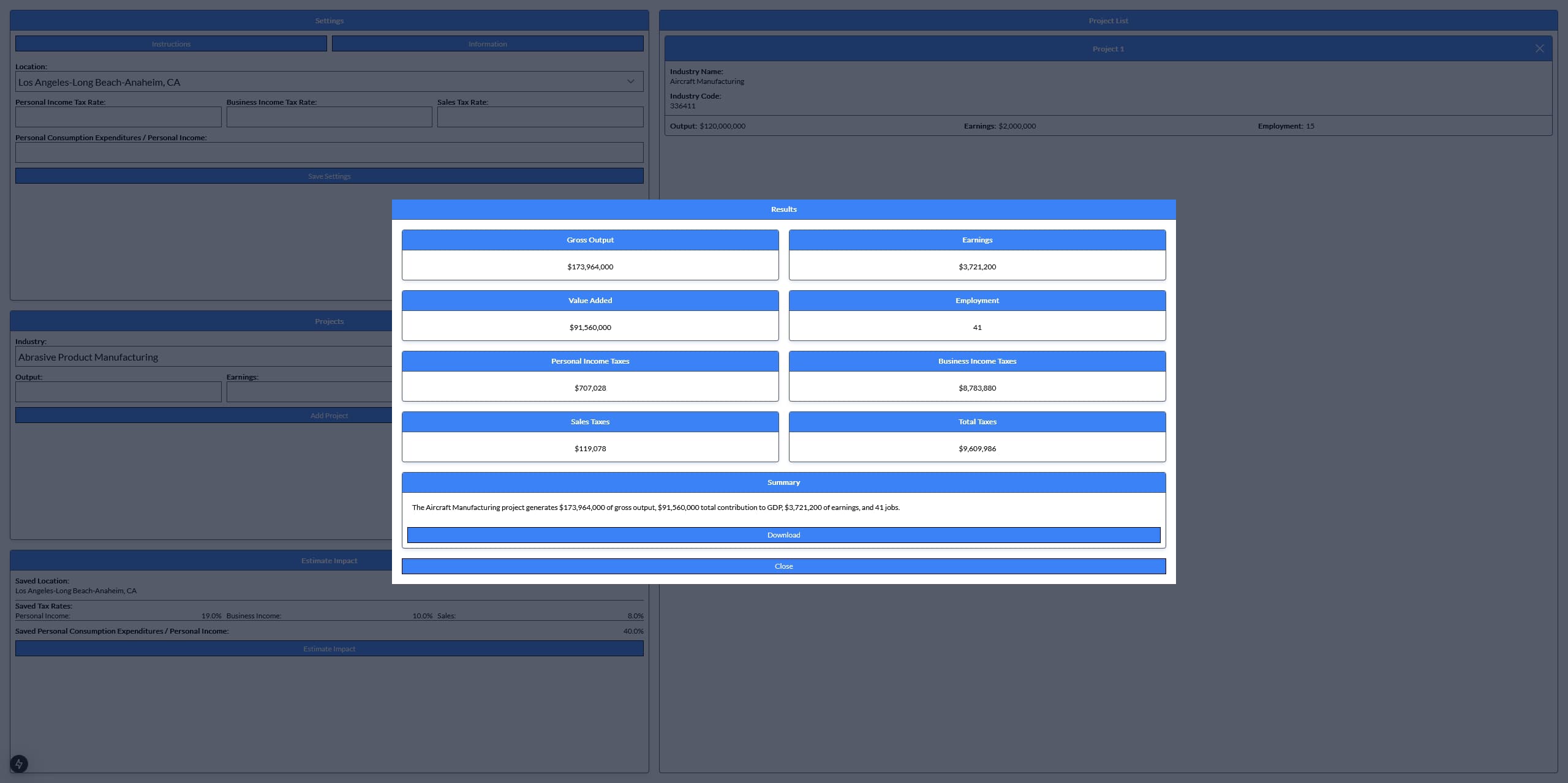Expand Project 1 in Project List
Image resolution: width=1568 pixels, height=783 pixels.
tap(1108, 49)
